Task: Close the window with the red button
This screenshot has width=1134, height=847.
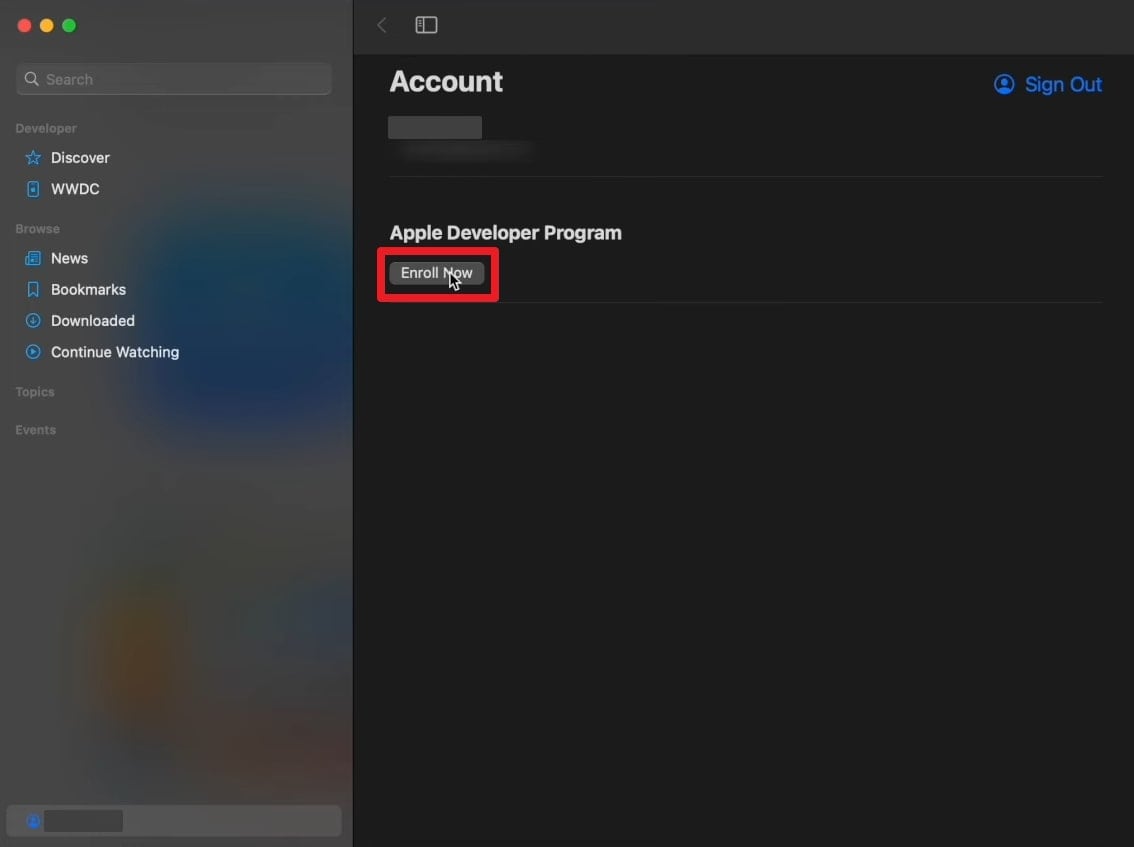Action: [24, 25]
